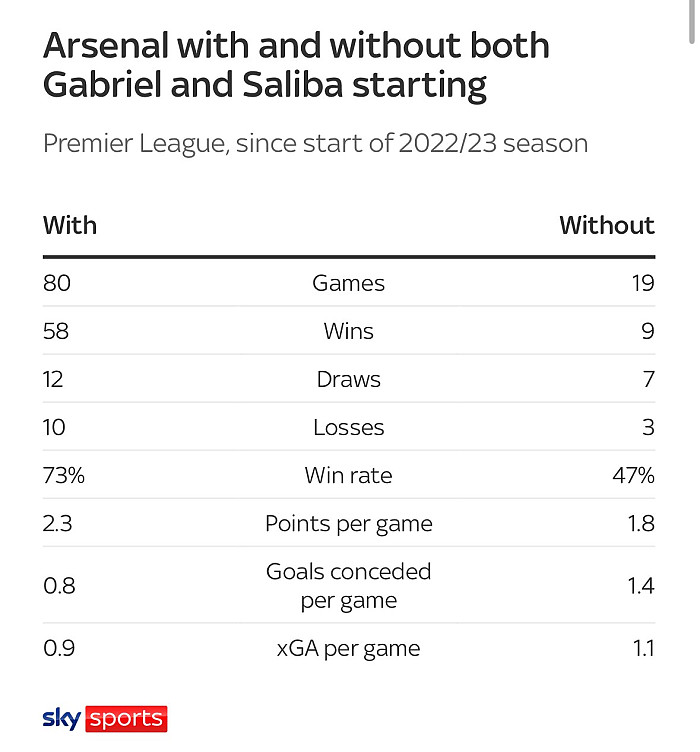The image size is (700, 752).
Task: Click the "With" column header
Action: [x=70, y=224]
